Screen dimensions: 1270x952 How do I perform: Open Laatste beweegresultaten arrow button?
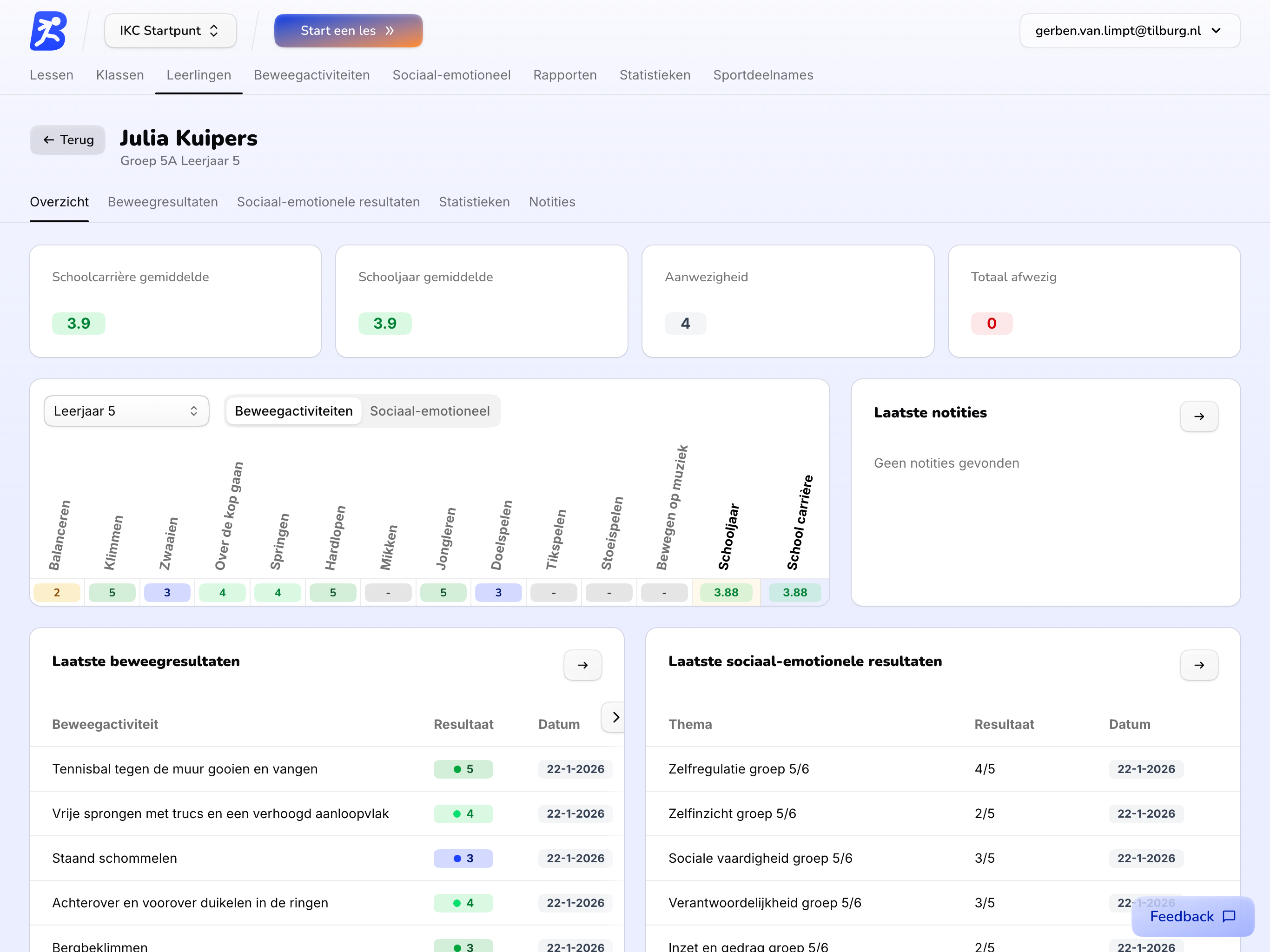click(582, 665)
